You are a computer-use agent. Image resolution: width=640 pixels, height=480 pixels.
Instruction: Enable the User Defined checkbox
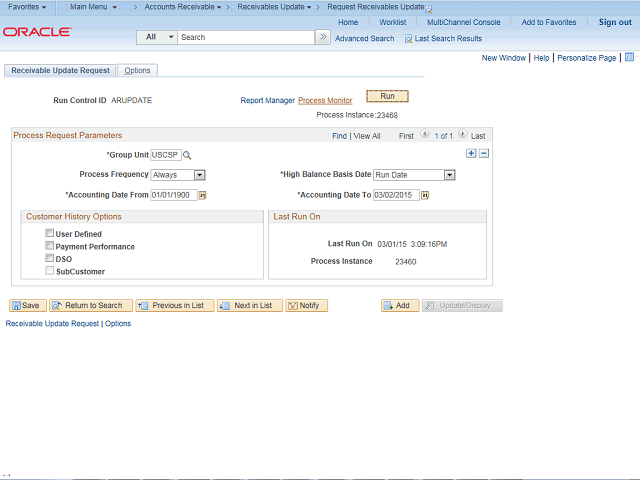pos(49,233)
